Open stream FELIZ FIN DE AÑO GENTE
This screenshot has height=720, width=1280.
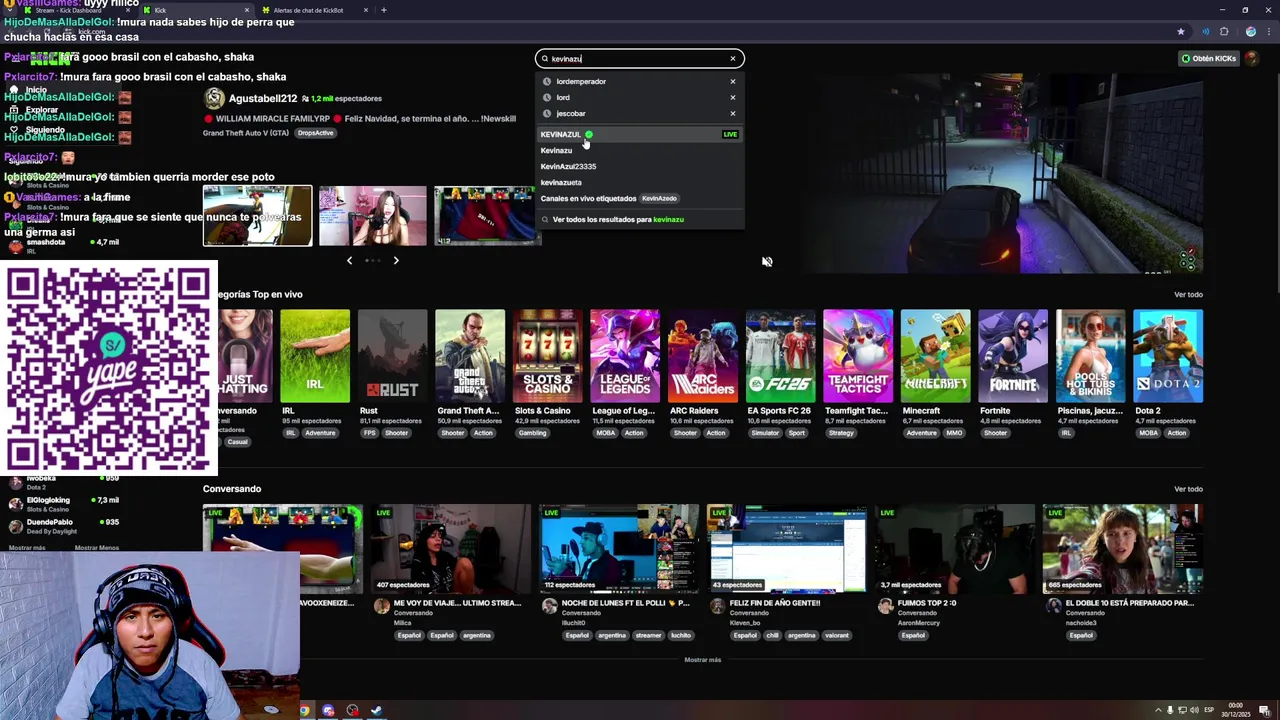(x=787, y=549)
